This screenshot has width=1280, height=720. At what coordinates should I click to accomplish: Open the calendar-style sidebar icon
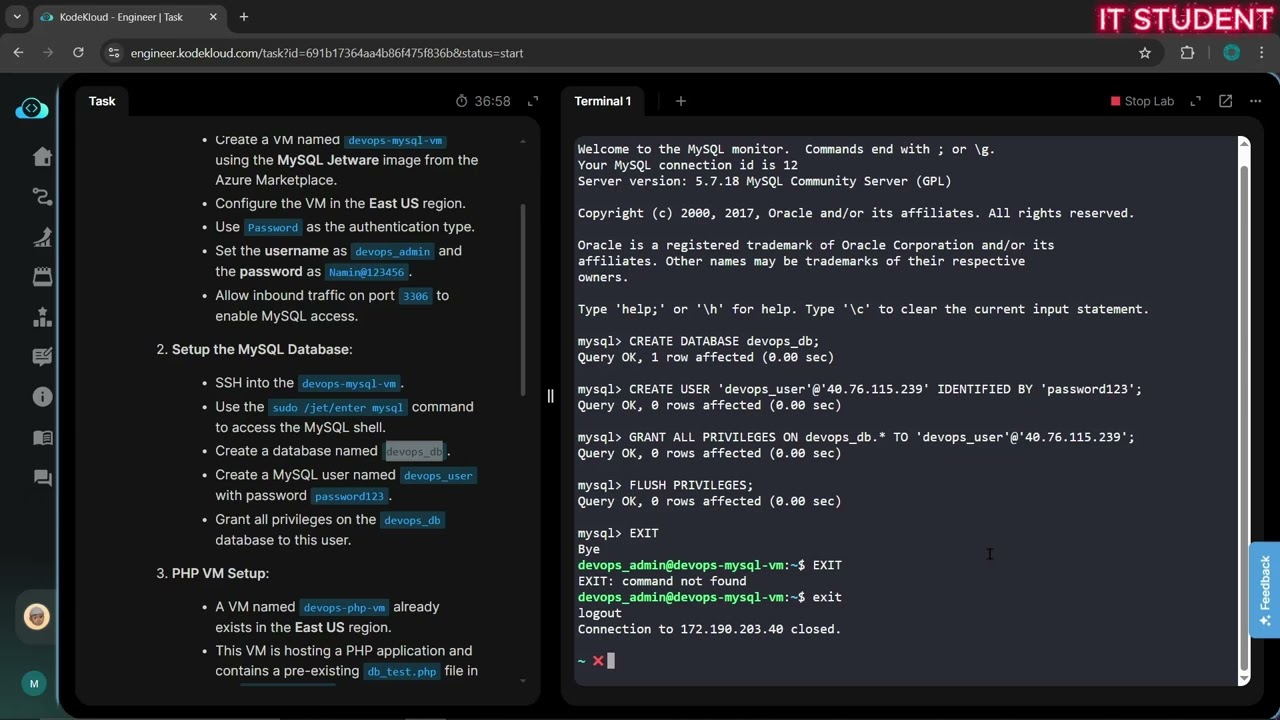(42, 277)
